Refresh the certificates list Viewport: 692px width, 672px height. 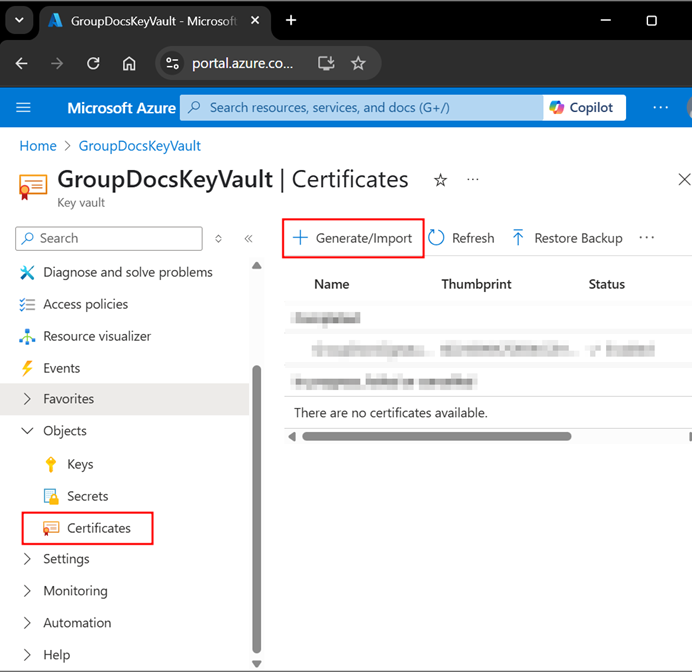(x=461, y=238)
